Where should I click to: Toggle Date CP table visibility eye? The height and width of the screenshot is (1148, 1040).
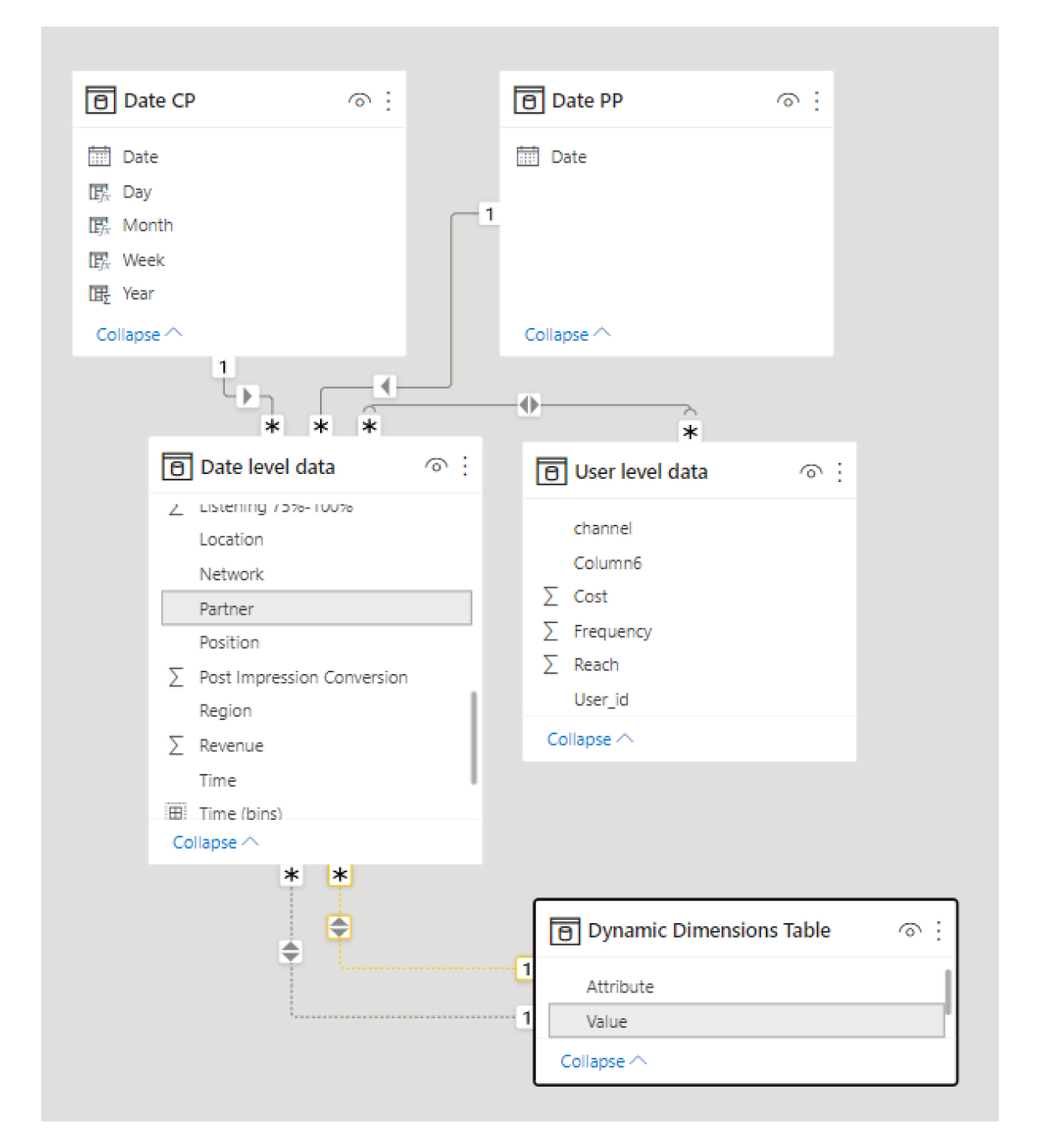tap(360, 101)
